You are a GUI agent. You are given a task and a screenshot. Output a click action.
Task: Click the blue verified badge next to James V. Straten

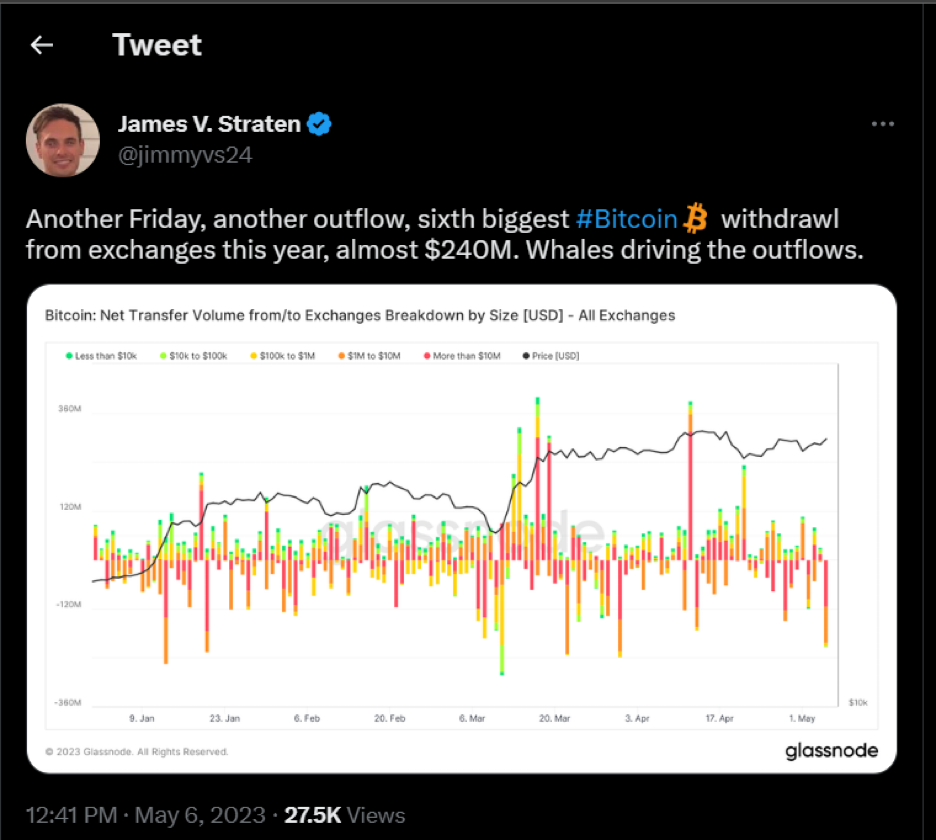pyautogui.click(x=319, y=123)
